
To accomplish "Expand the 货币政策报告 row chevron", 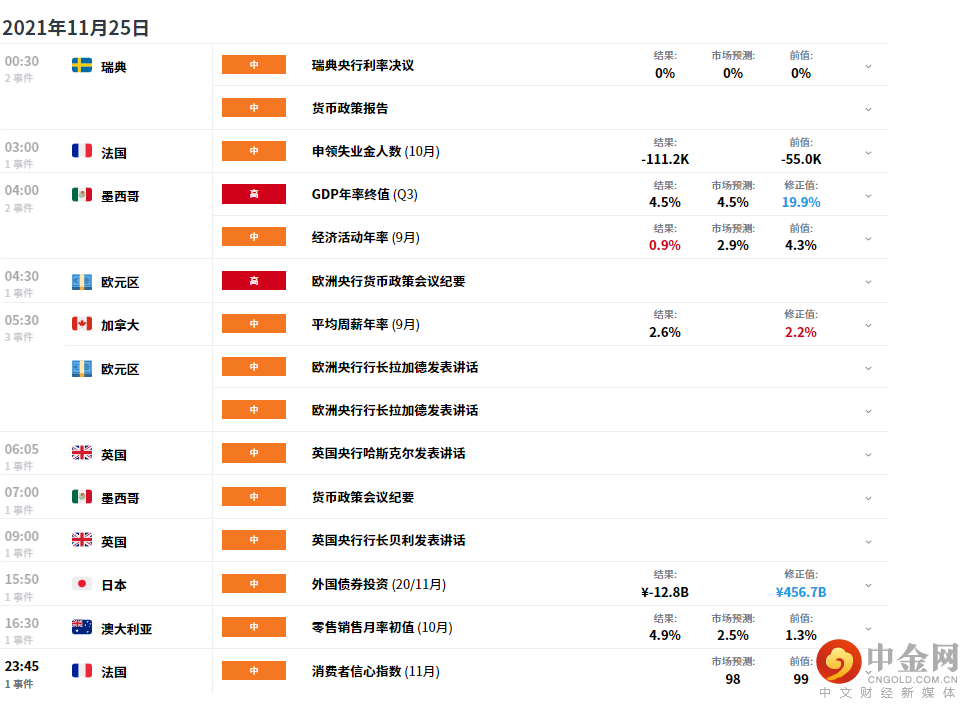I will click(x=868, y=109).
